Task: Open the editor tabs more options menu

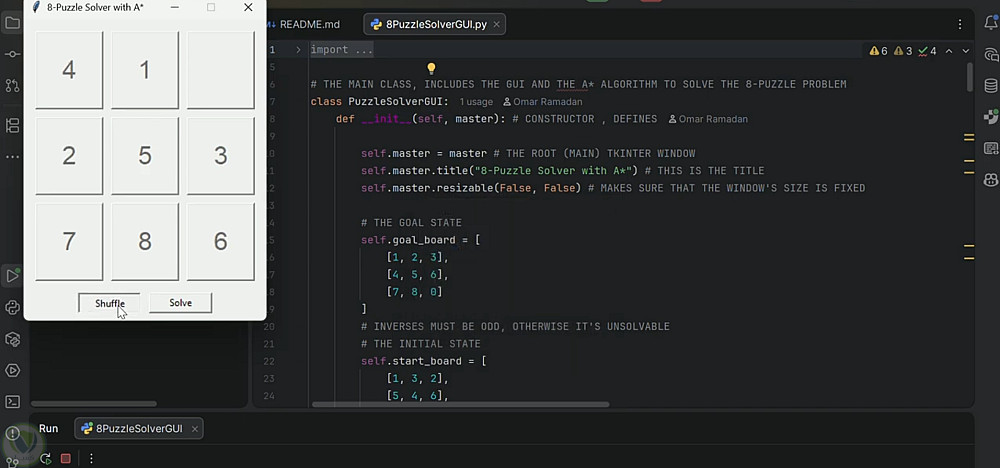Action: [960, 25]
